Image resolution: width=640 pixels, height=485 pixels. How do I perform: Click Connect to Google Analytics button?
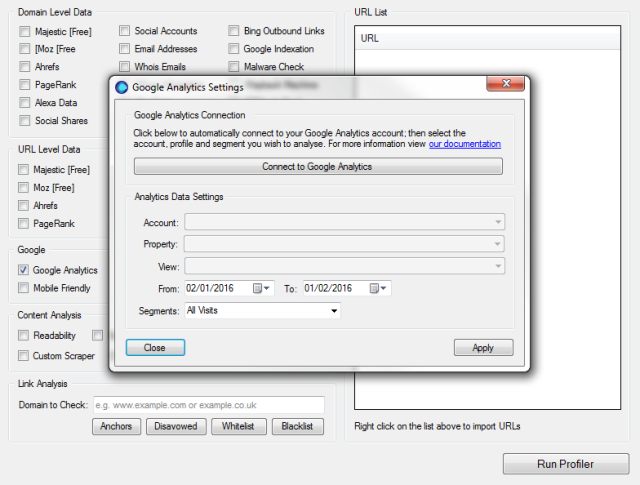[318, 167]
